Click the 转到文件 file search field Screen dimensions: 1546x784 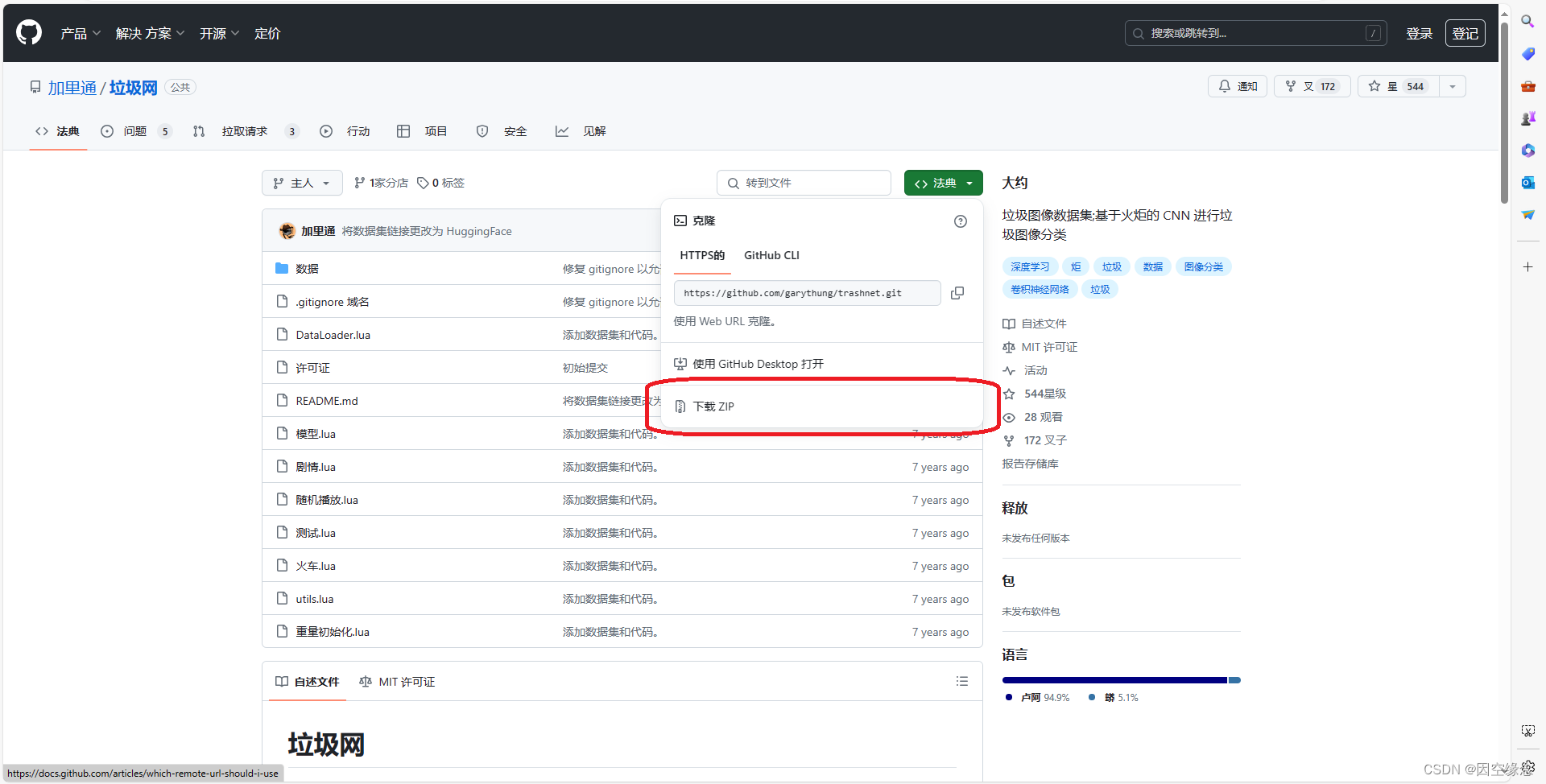[x=804, y=183]
